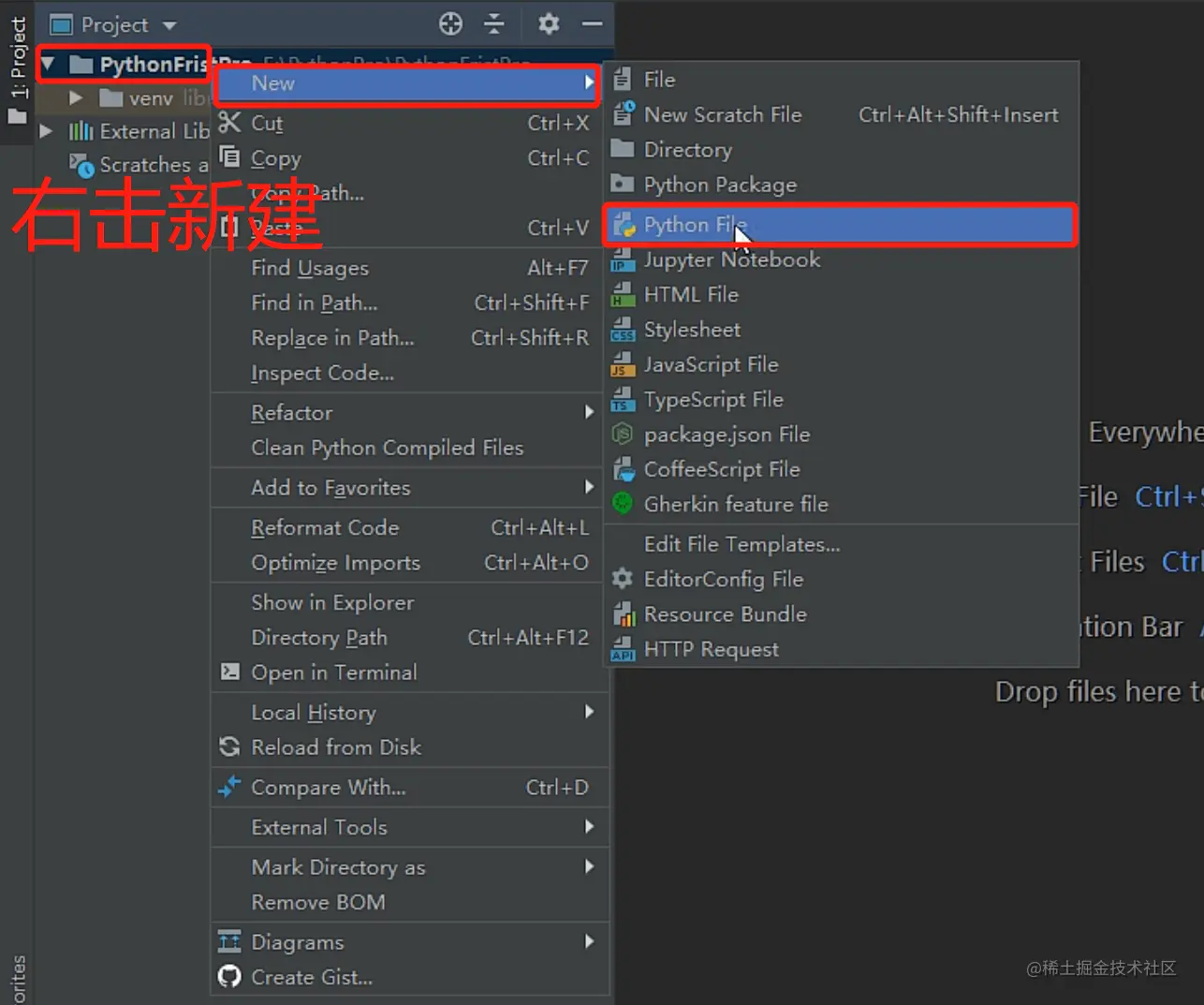The image size is (1204, 1005).
Task: Click the Reload from Disk icon
Action: [229, 746]
